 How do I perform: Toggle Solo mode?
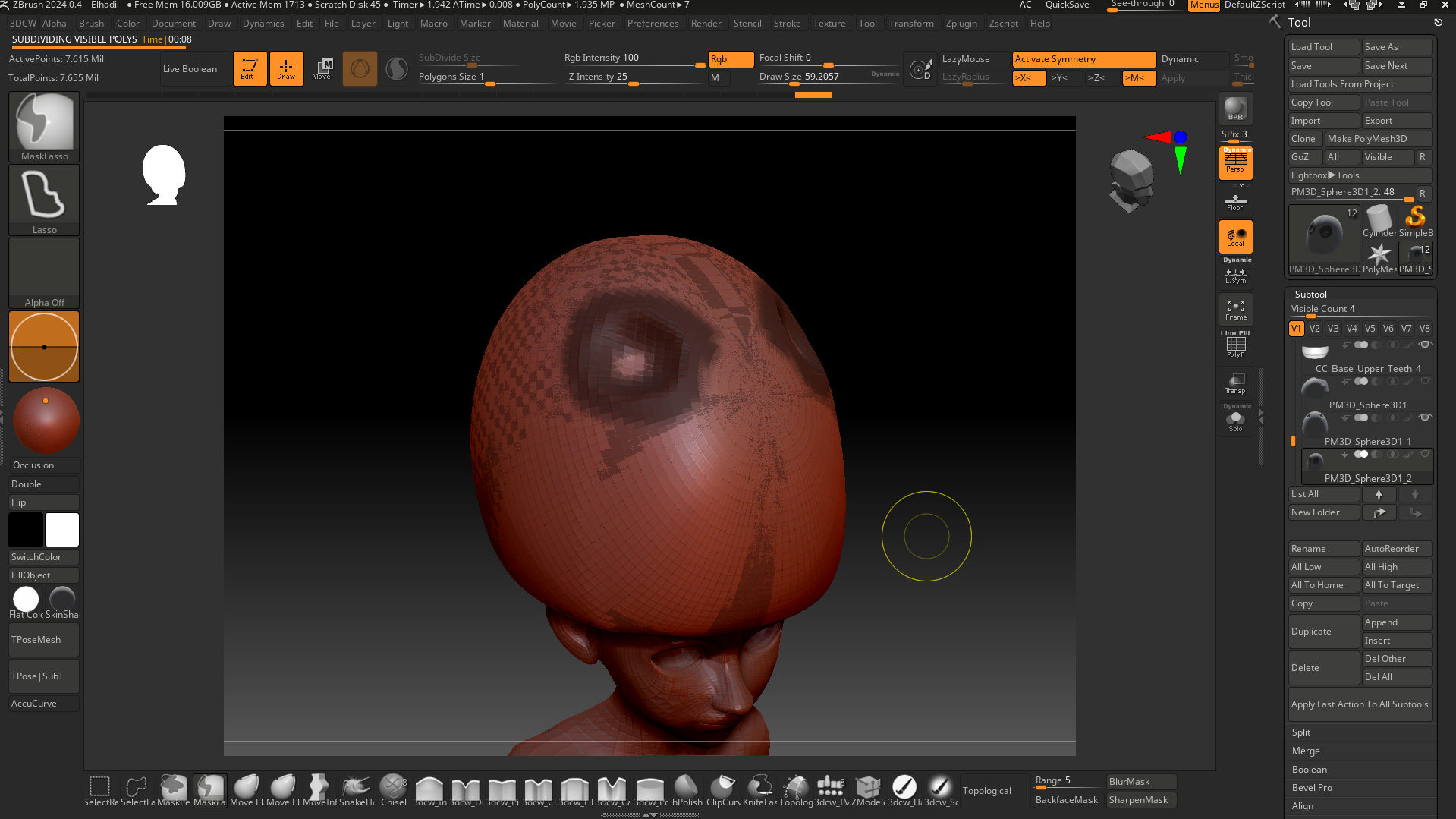[1235, 421]
